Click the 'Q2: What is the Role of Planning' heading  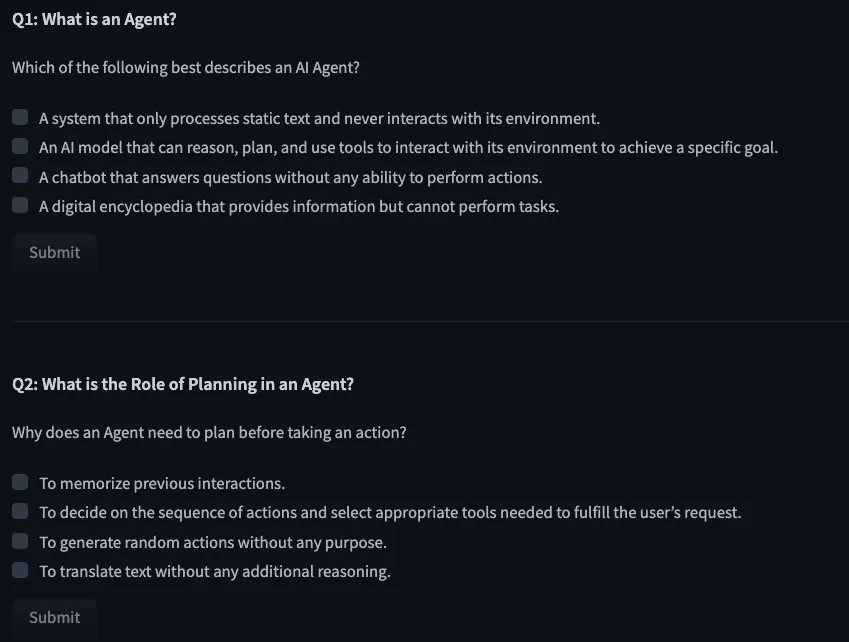(x=183, y=384)
